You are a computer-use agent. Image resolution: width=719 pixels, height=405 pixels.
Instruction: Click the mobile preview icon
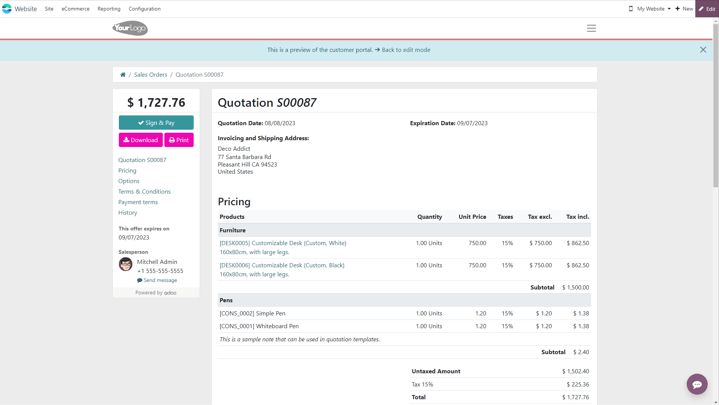click(x=630, y=9)
